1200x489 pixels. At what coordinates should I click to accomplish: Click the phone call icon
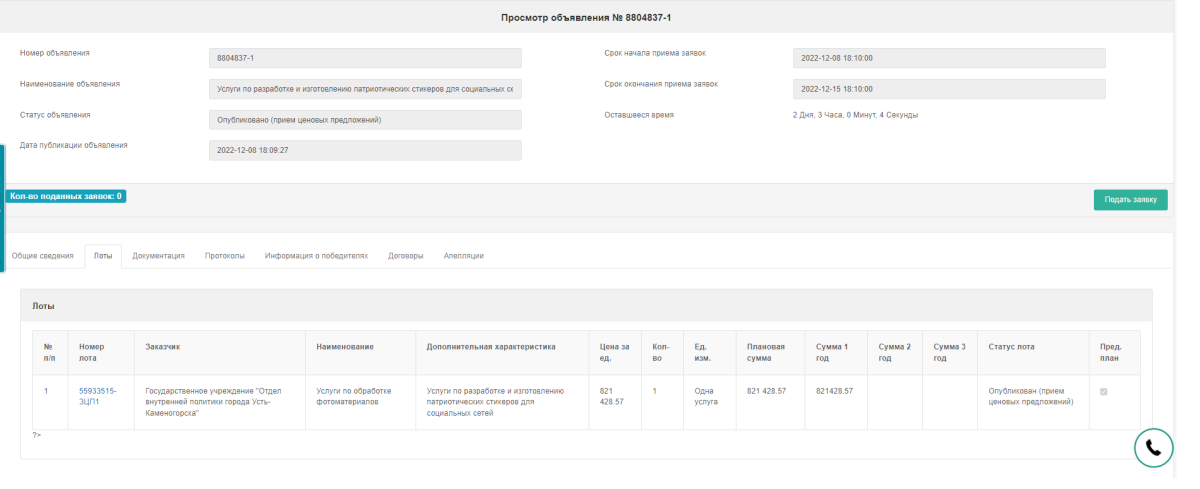(1153, 448)
